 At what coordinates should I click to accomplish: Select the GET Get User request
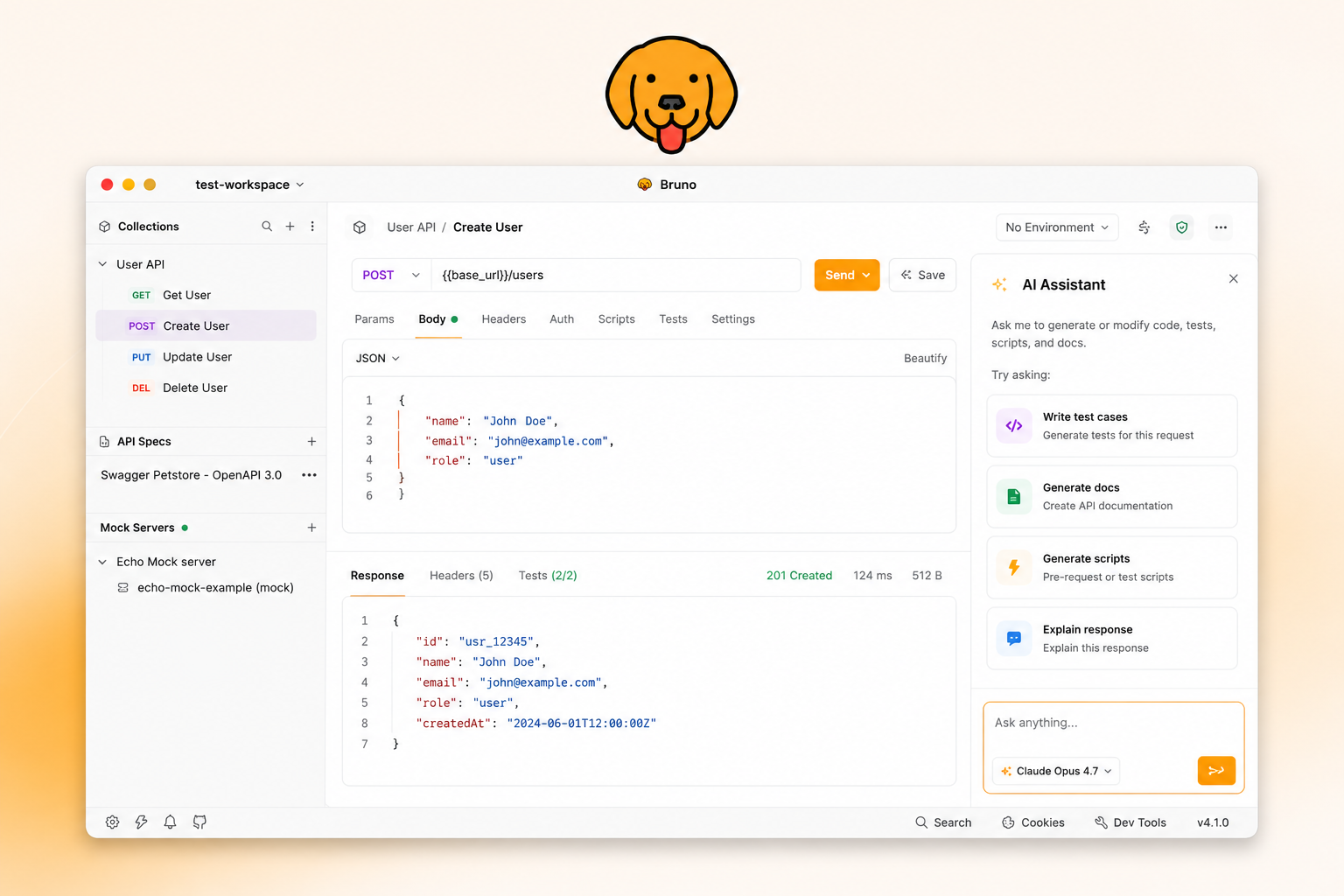(x=206, y=296)
